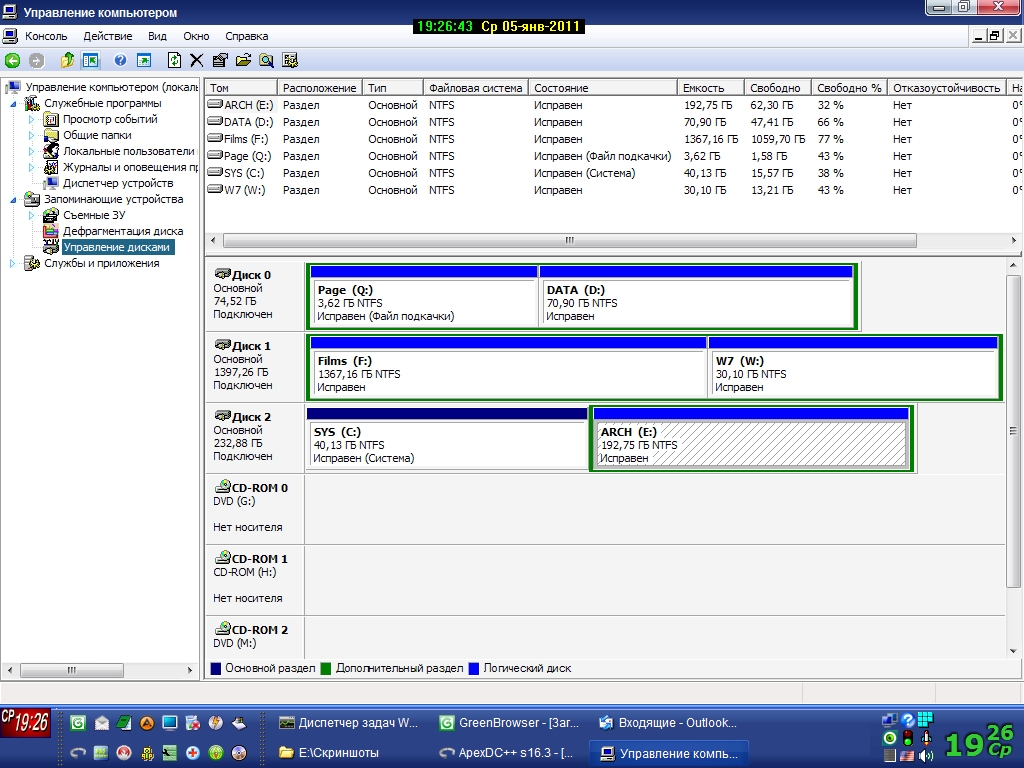
Task: Click the Up one level folder icon
Action: pyautogui.click(x=67, y=61)
